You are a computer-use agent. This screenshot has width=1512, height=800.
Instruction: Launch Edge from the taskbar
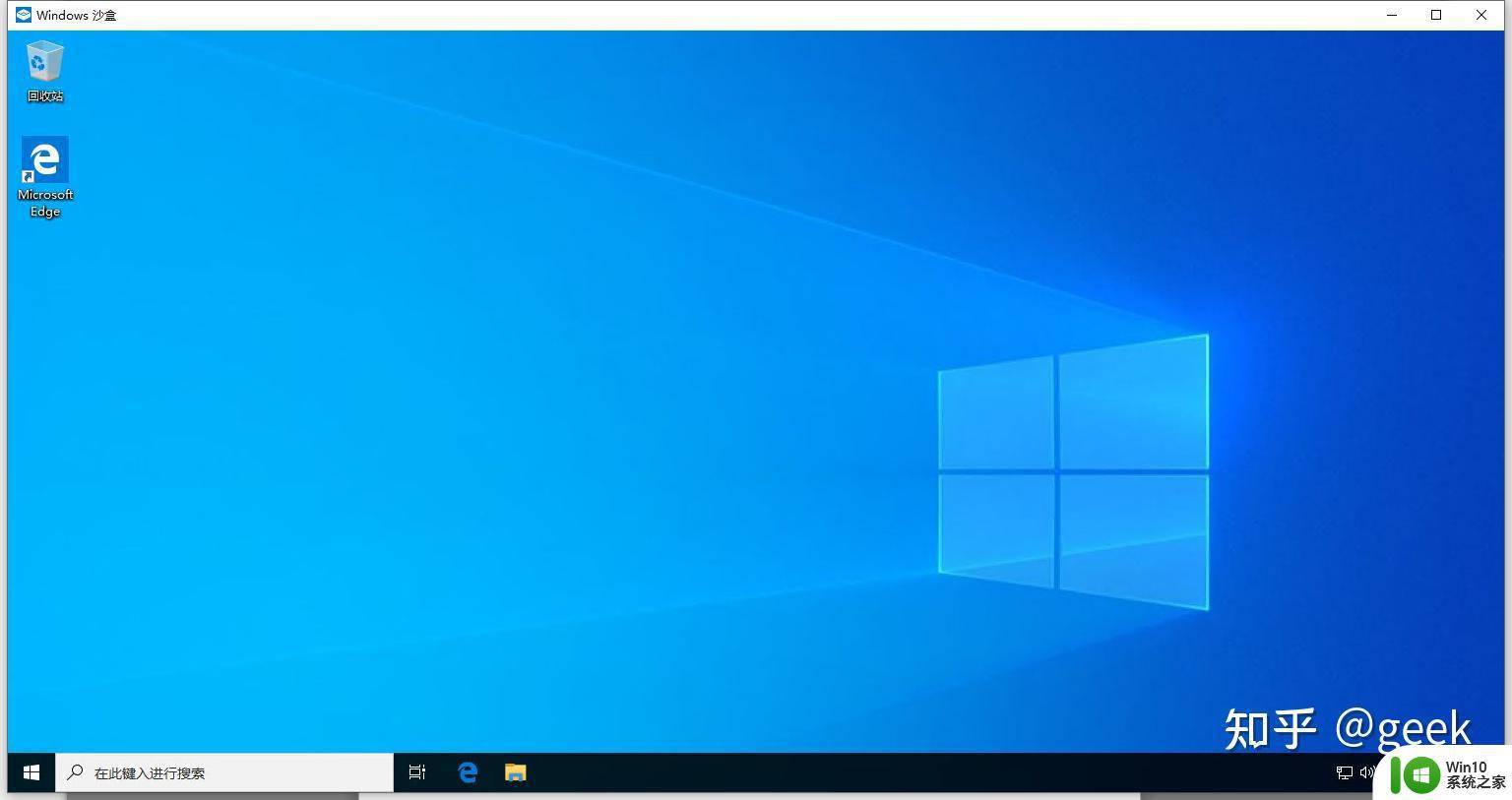(x=468, y=772)
